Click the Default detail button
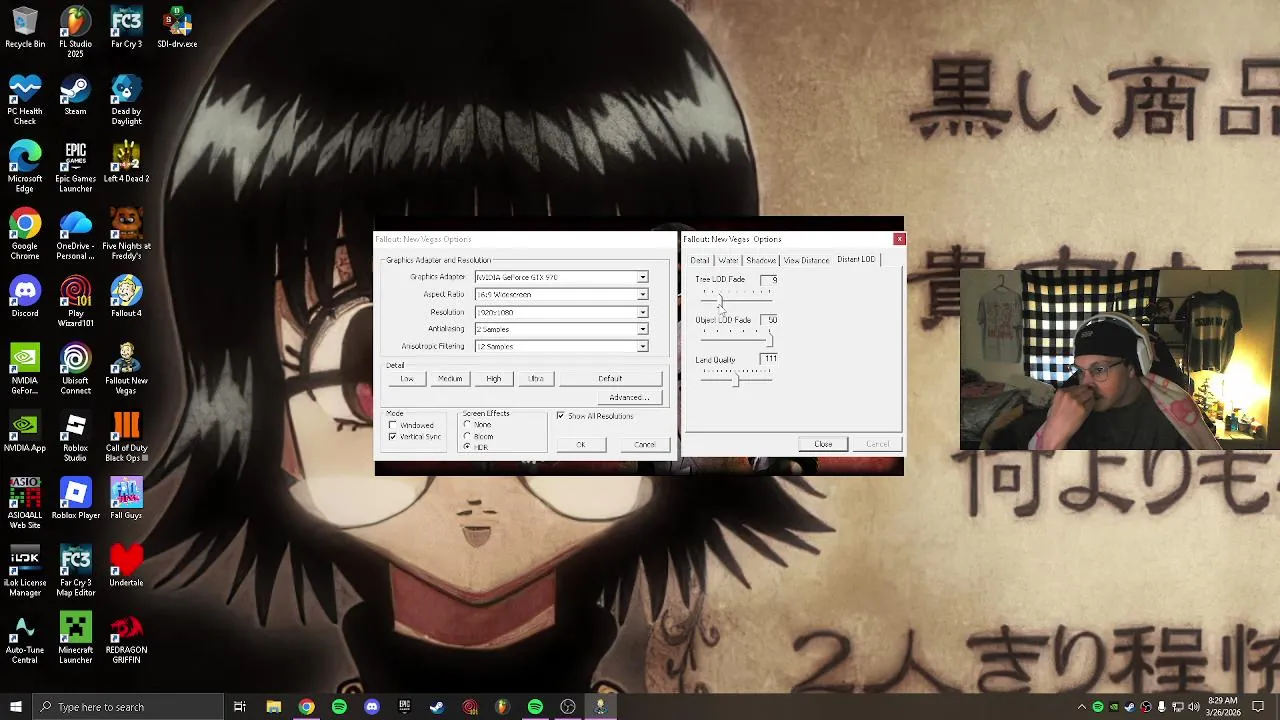 pyautogui.click(x=610, y=379)
